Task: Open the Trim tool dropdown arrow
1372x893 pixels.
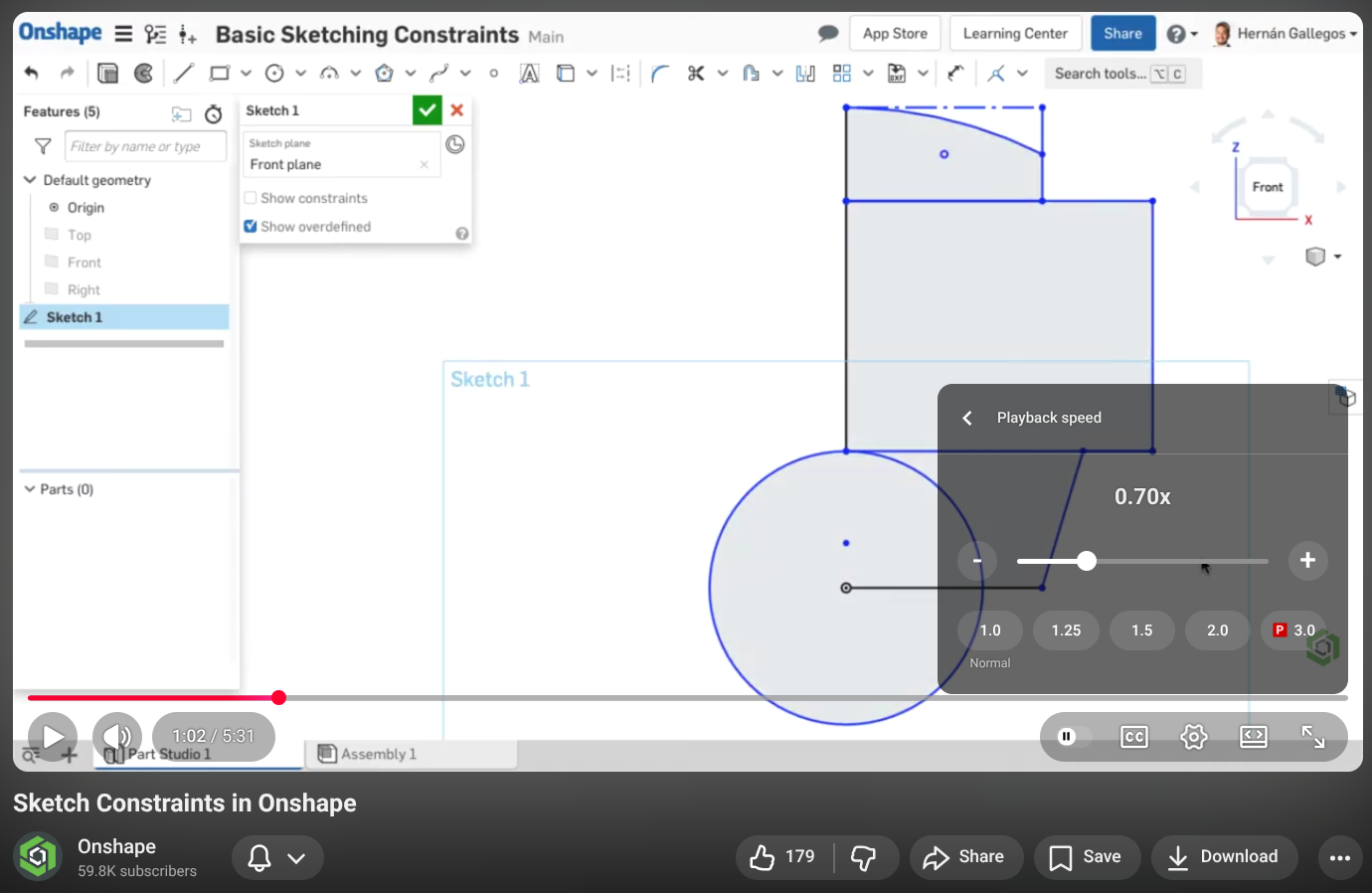Action: pos(722,73)
